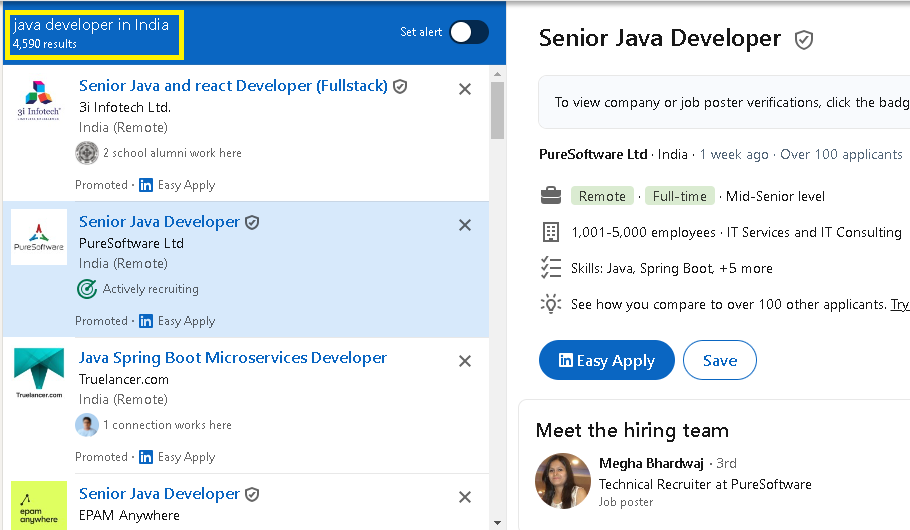Dismiss the Truelancer.com job listing
Screen dimensions: 910x530
pos(465,361)
